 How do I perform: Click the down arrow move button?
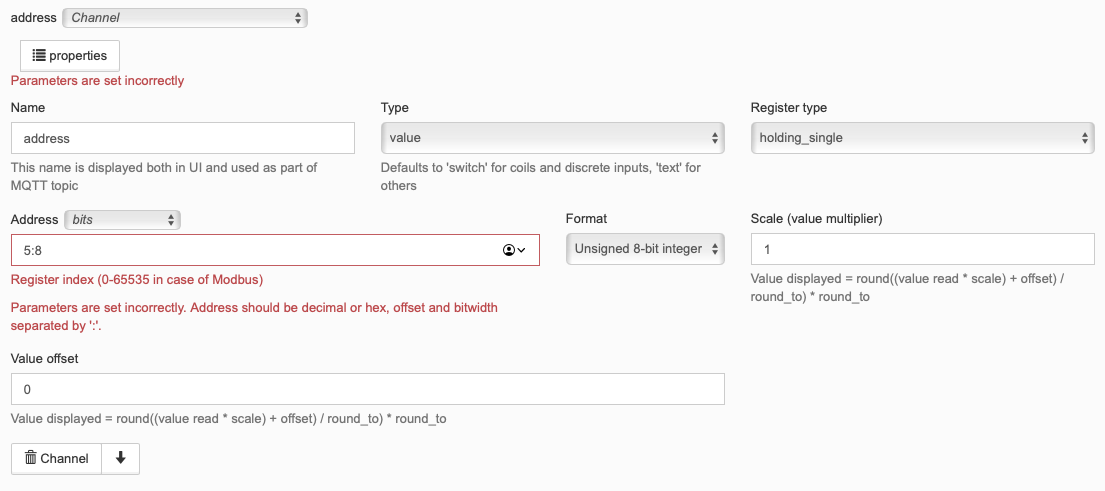point(121,458)
